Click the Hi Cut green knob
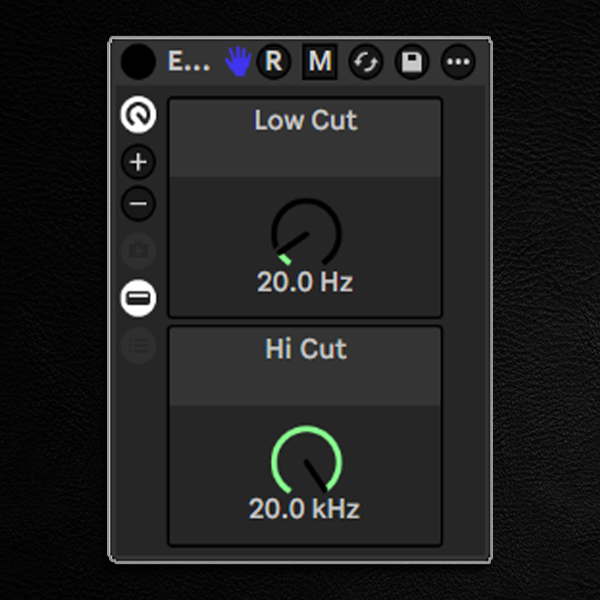 coord(306,460)
